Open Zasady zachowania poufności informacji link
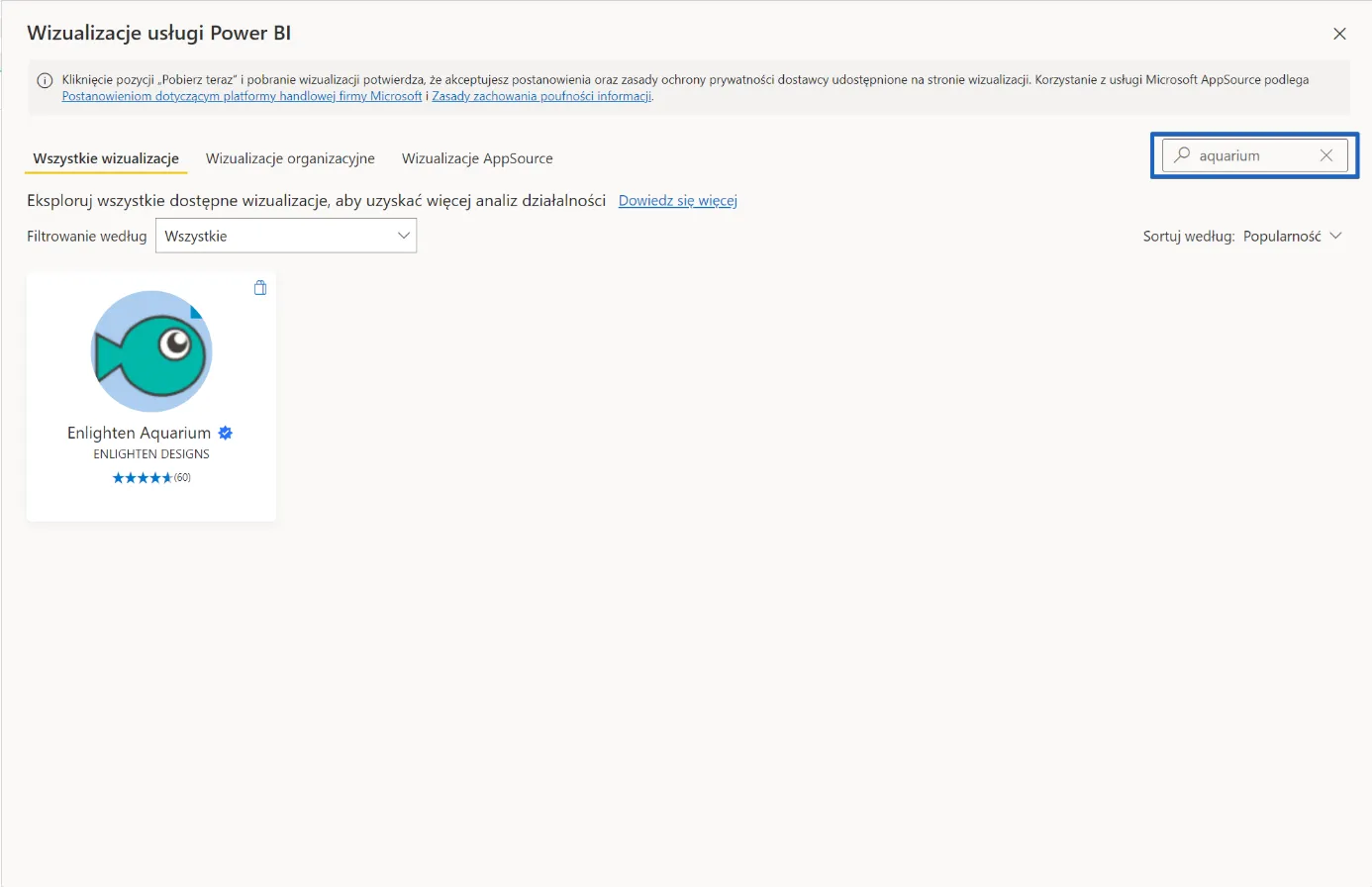Viewport: 1372px width, 887px height. (x=541, y=96)
